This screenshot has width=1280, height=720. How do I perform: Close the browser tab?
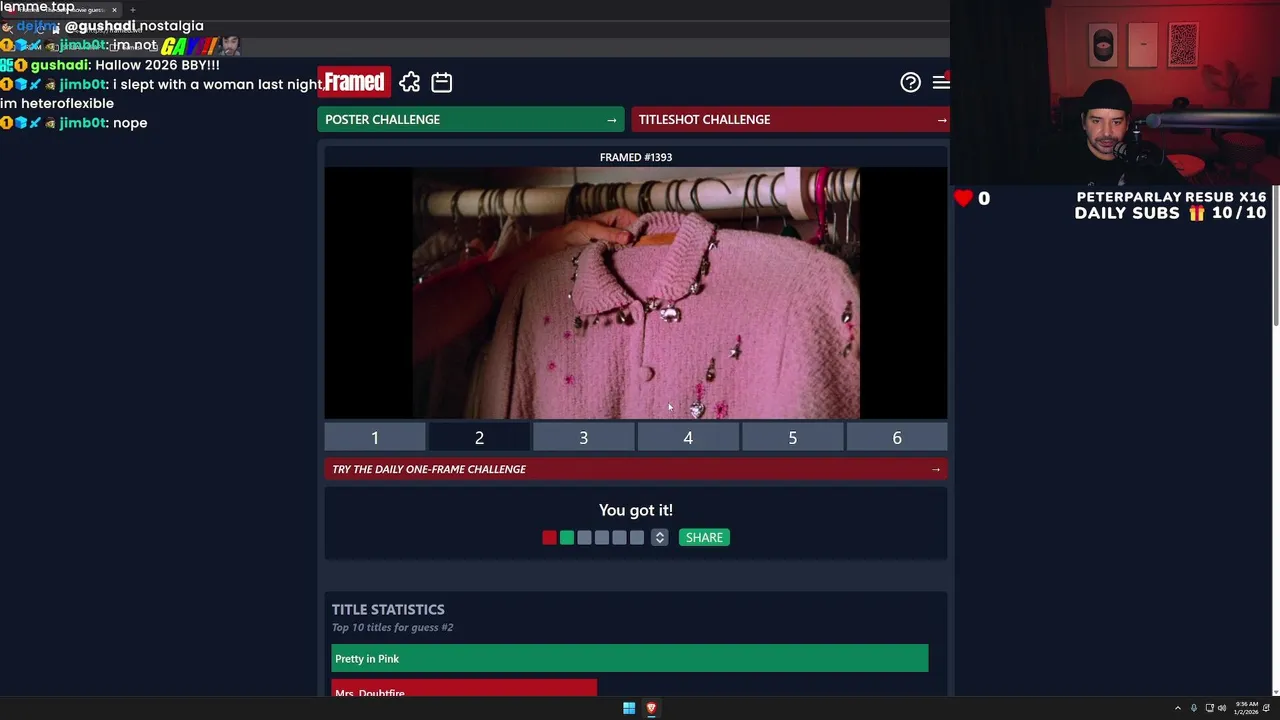point(114,10)
